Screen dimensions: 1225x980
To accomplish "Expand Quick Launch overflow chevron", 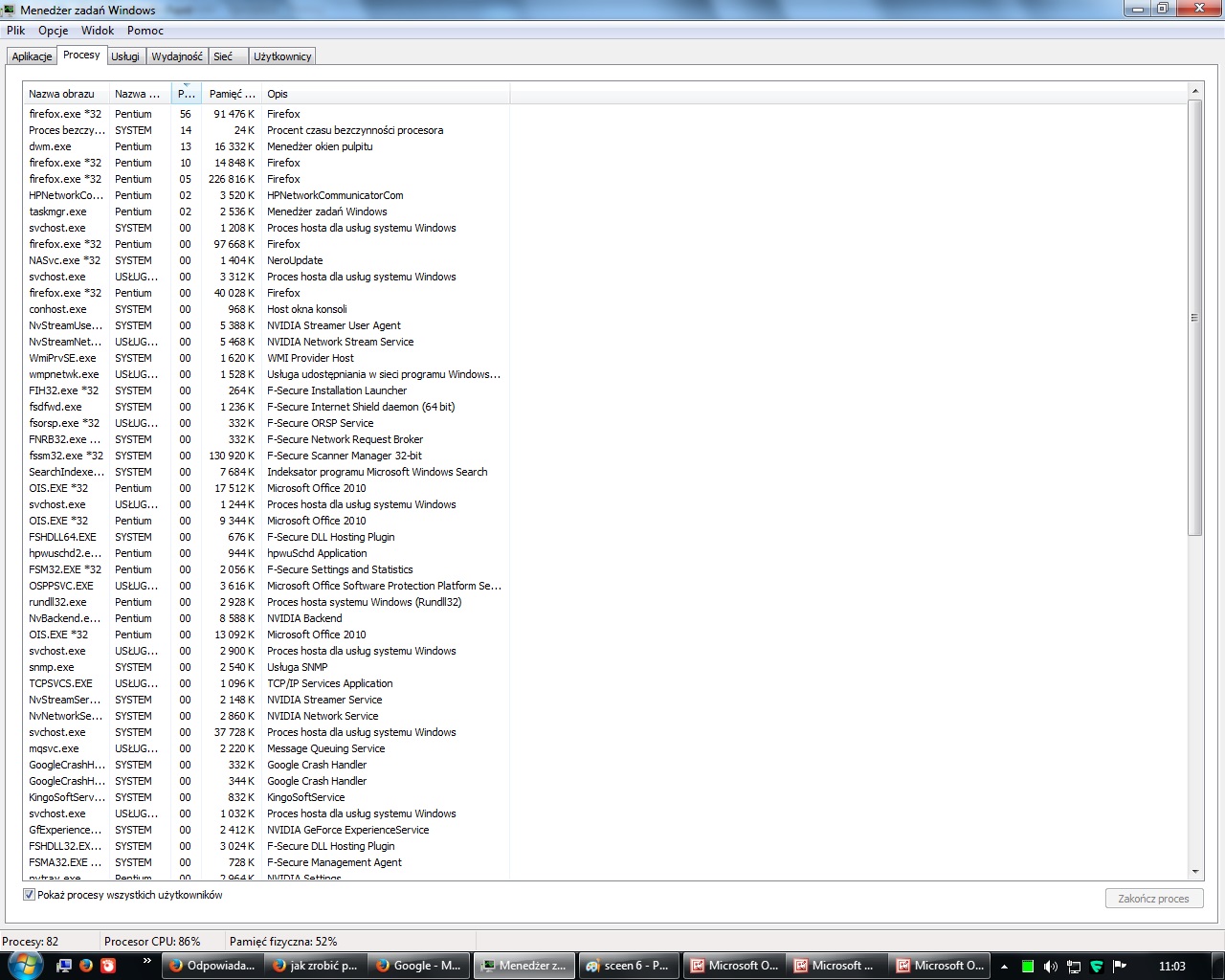I will pos(146,961).
